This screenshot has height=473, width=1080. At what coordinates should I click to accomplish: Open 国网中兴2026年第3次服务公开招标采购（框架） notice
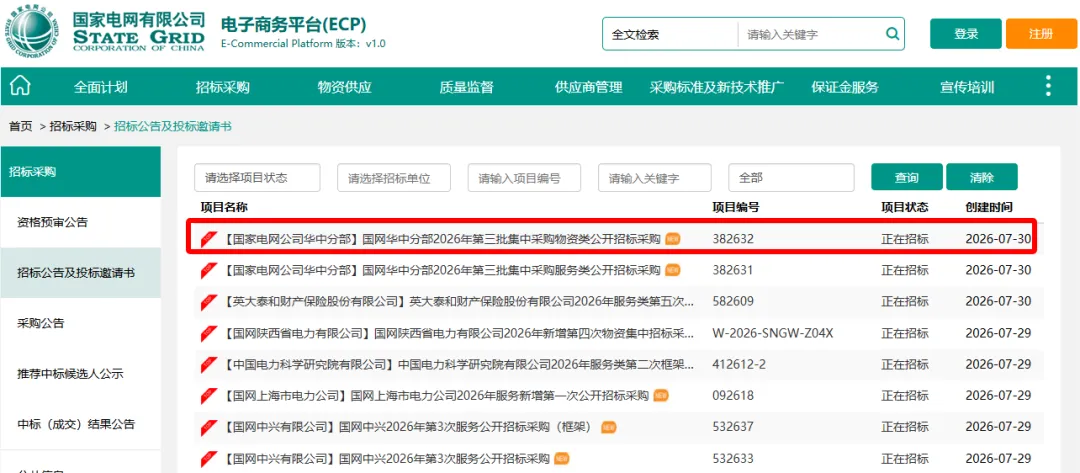coord(410,427)
